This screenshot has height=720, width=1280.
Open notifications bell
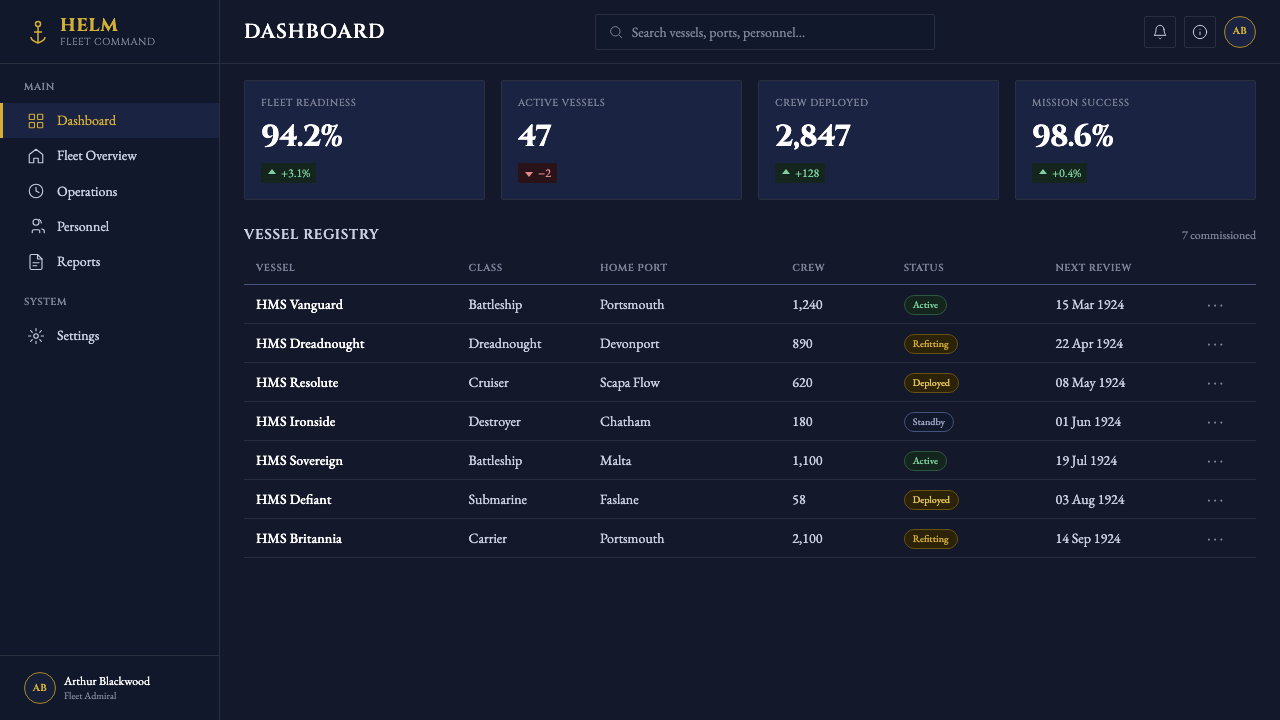(1160, 32)
